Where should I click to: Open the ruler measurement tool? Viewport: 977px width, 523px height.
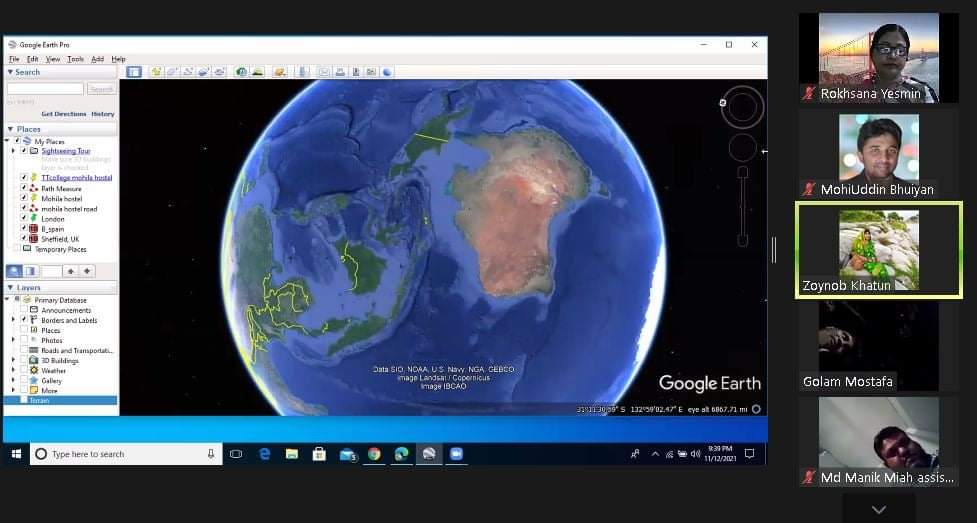303,72
